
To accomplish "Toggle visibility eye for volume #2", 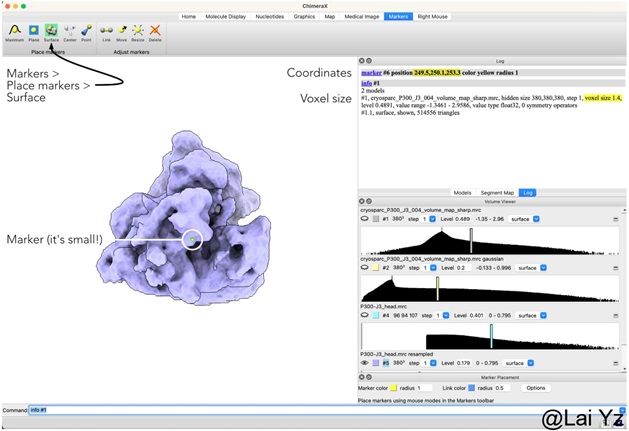I will pyautogui.click(x=364, y=267).
